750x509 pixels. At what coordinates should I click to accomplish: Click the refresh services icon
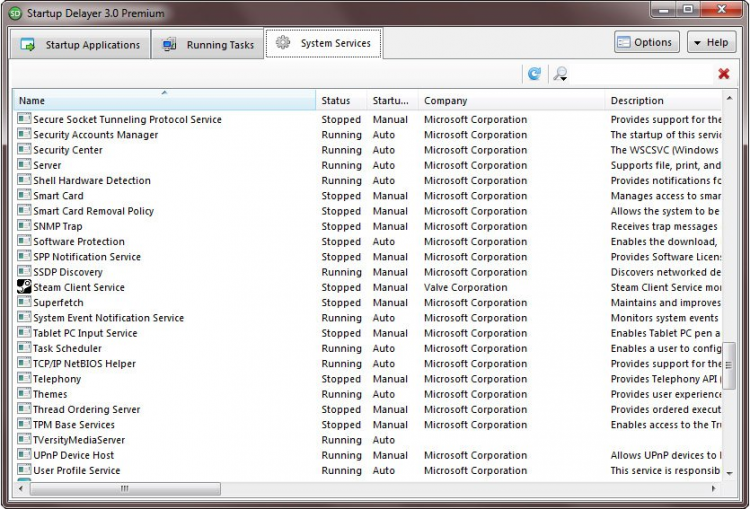click(x=534, y=74)
